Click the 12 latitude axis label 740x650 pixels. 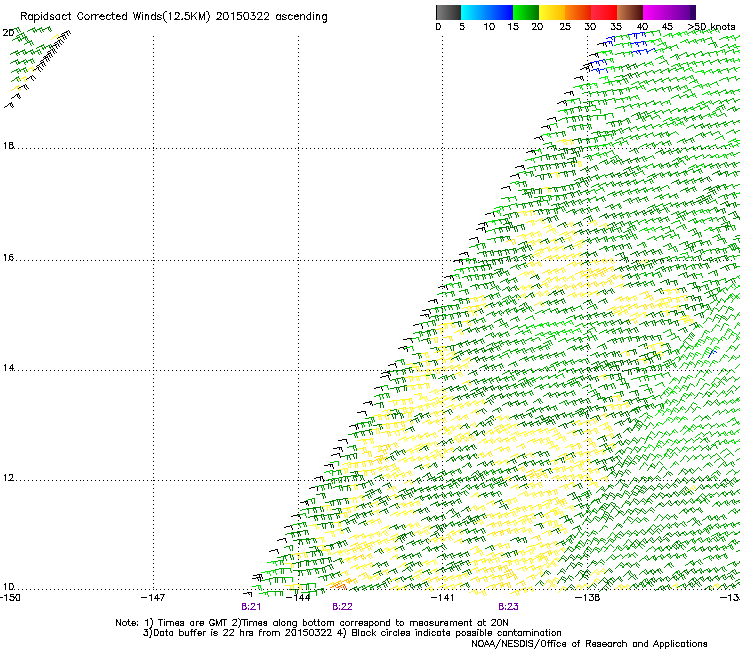pos(8,478)
